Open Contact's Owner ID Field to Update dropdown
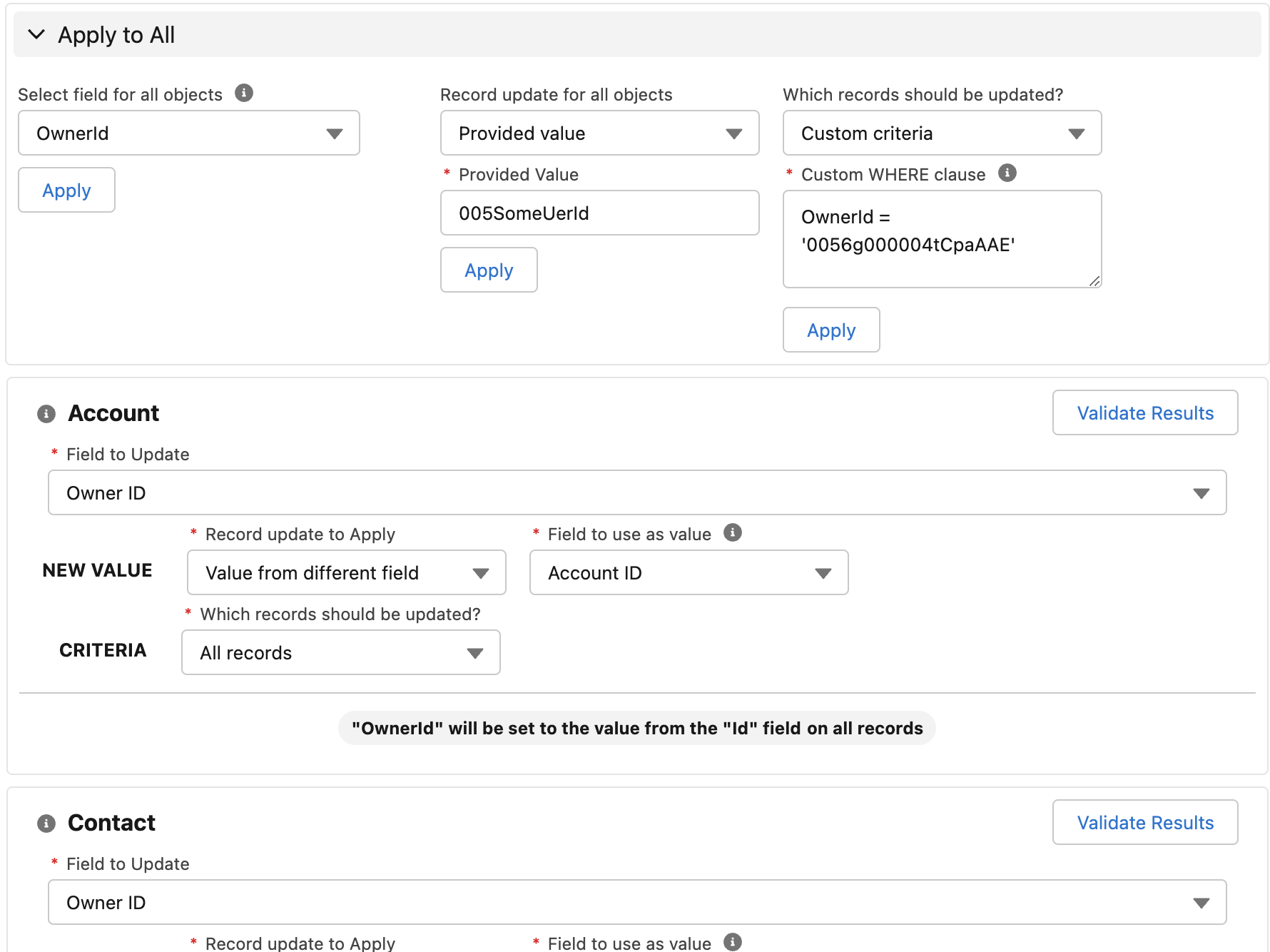Viewport: 1270px width, 952px height. click(x=636, y=903)
